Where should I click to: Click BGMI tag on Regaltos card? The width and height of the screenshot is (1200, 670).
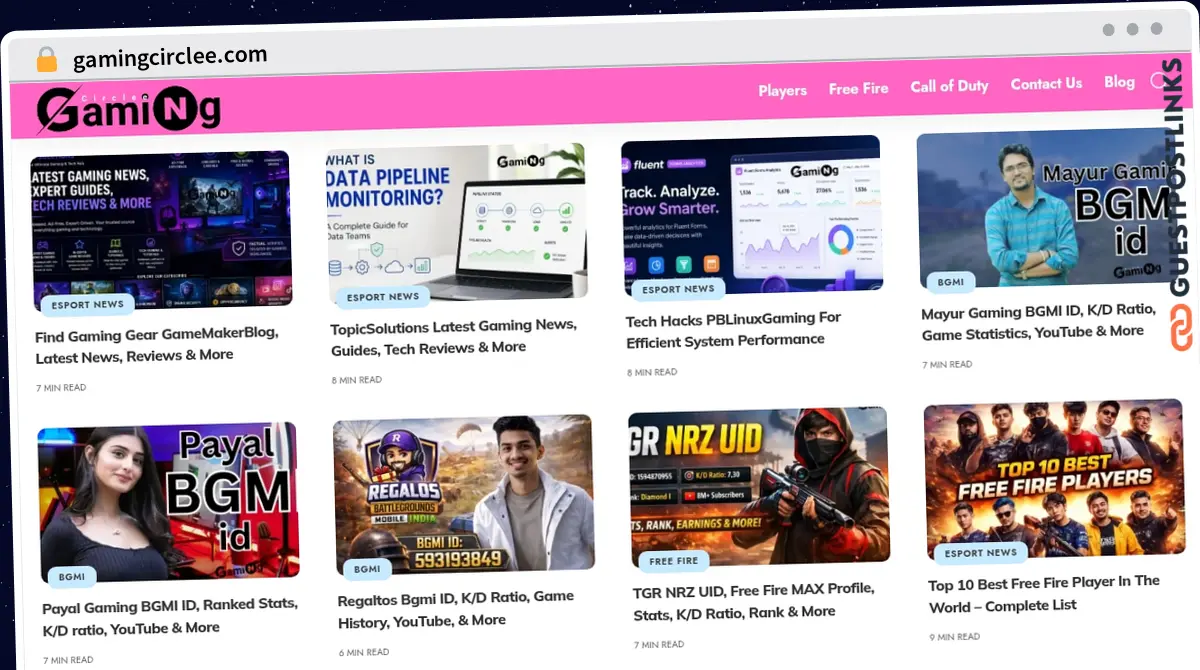[x=367, y=569]
